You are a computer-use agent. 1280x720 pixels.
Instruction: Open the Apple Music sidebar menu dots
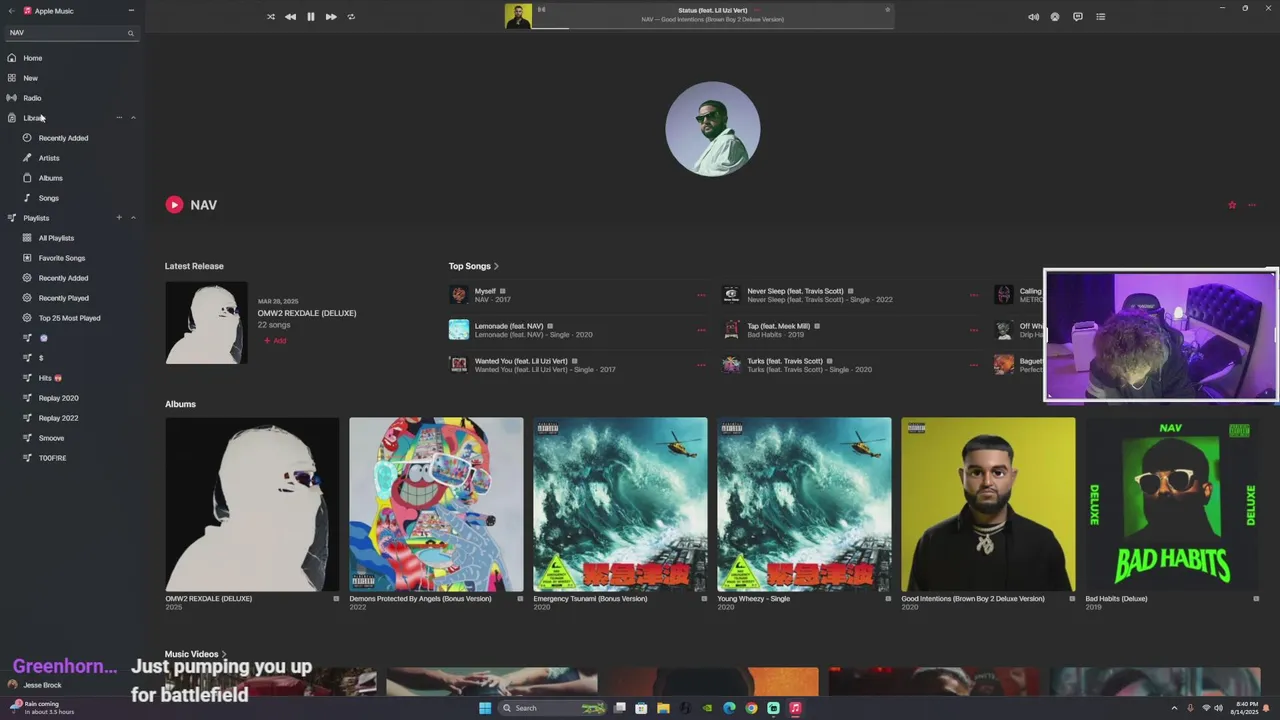click(x=131, y=11)
